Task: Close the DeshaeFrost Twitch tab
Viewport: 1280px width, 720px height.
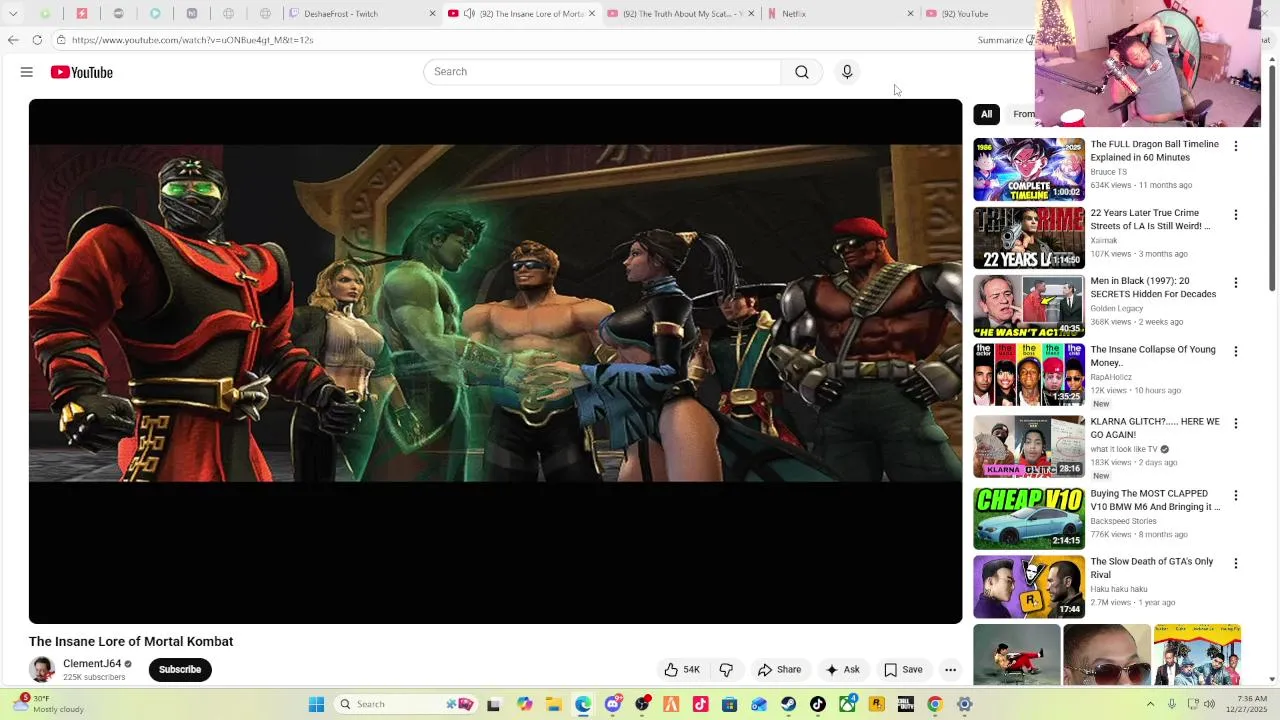Action: click(432, 14)
